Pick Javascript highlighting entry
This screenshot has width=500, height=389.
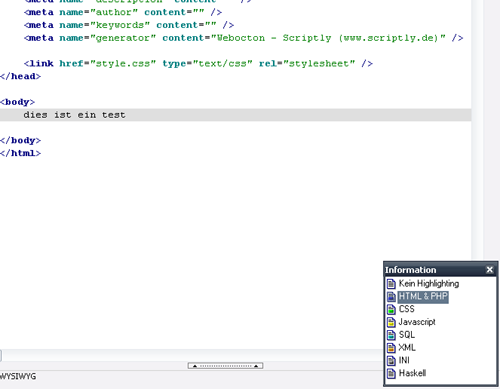(417, 322)
